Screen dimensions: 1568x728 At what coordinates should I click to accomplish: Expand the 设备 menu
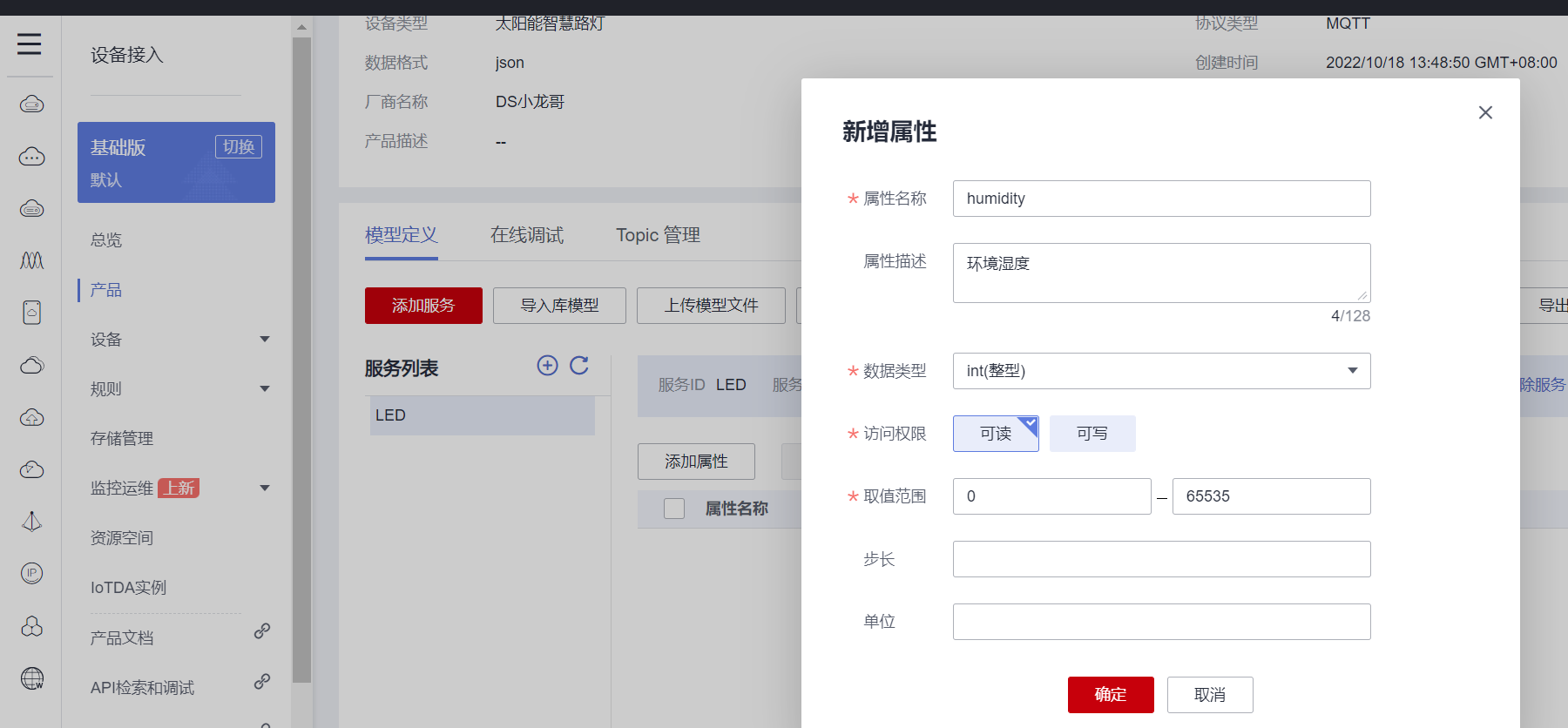click(x=265, y=340)
